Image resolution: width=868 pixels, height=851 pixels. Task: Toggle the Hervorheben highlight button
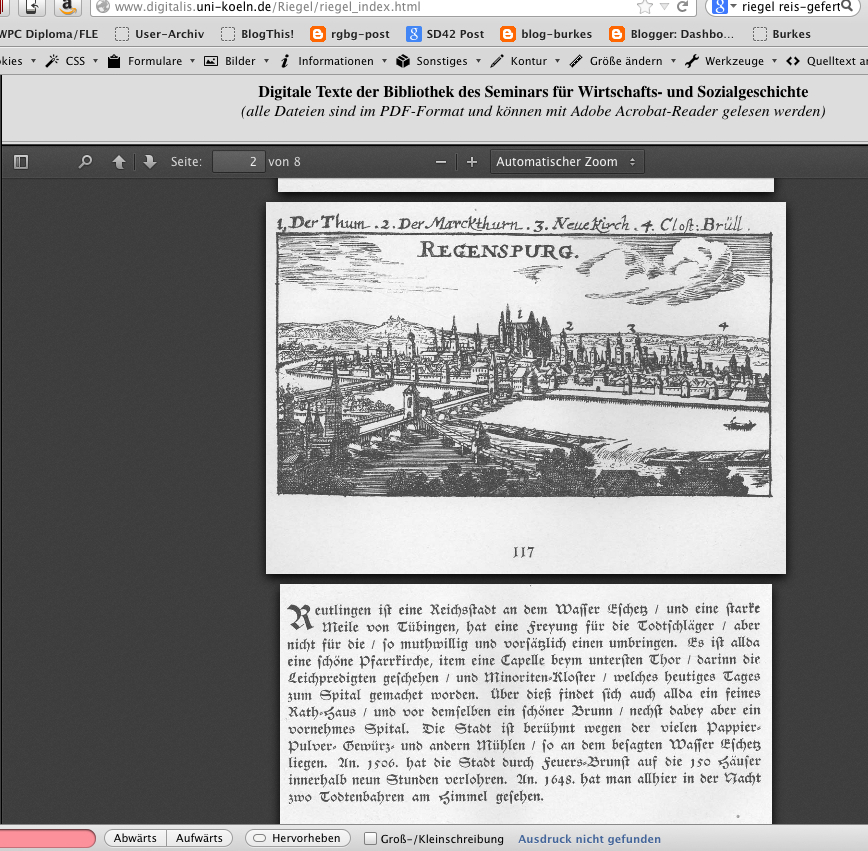297,838
